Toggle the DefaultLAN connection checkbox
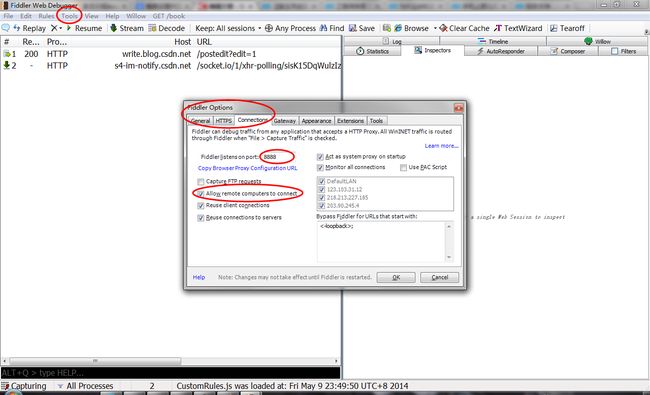Image resolution: width=650 pixels, height=395 pixels. coord(322,181)
